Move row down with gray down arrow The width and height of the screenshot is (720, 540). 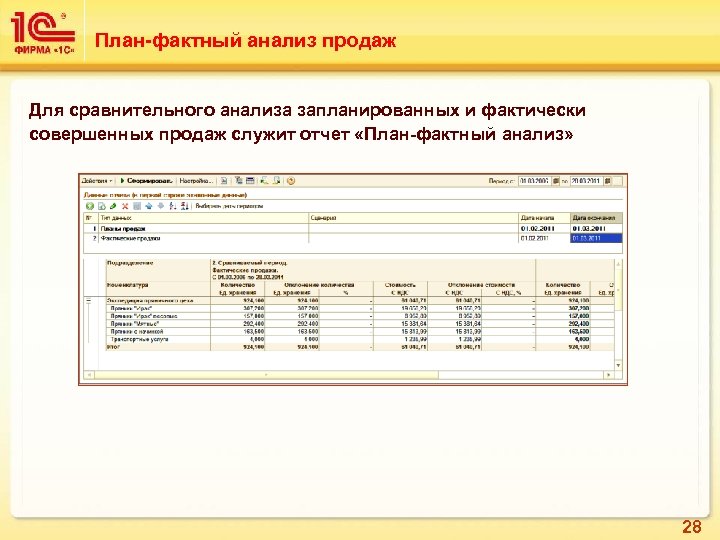coord(161,206)
